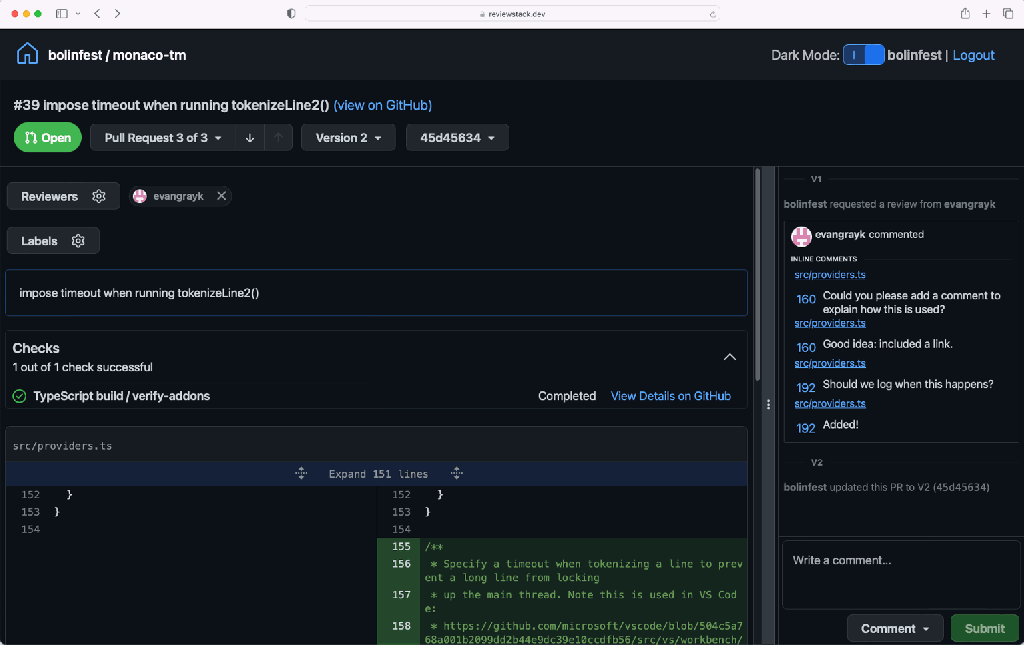Click the view on GitHub link

pos(383,105)
